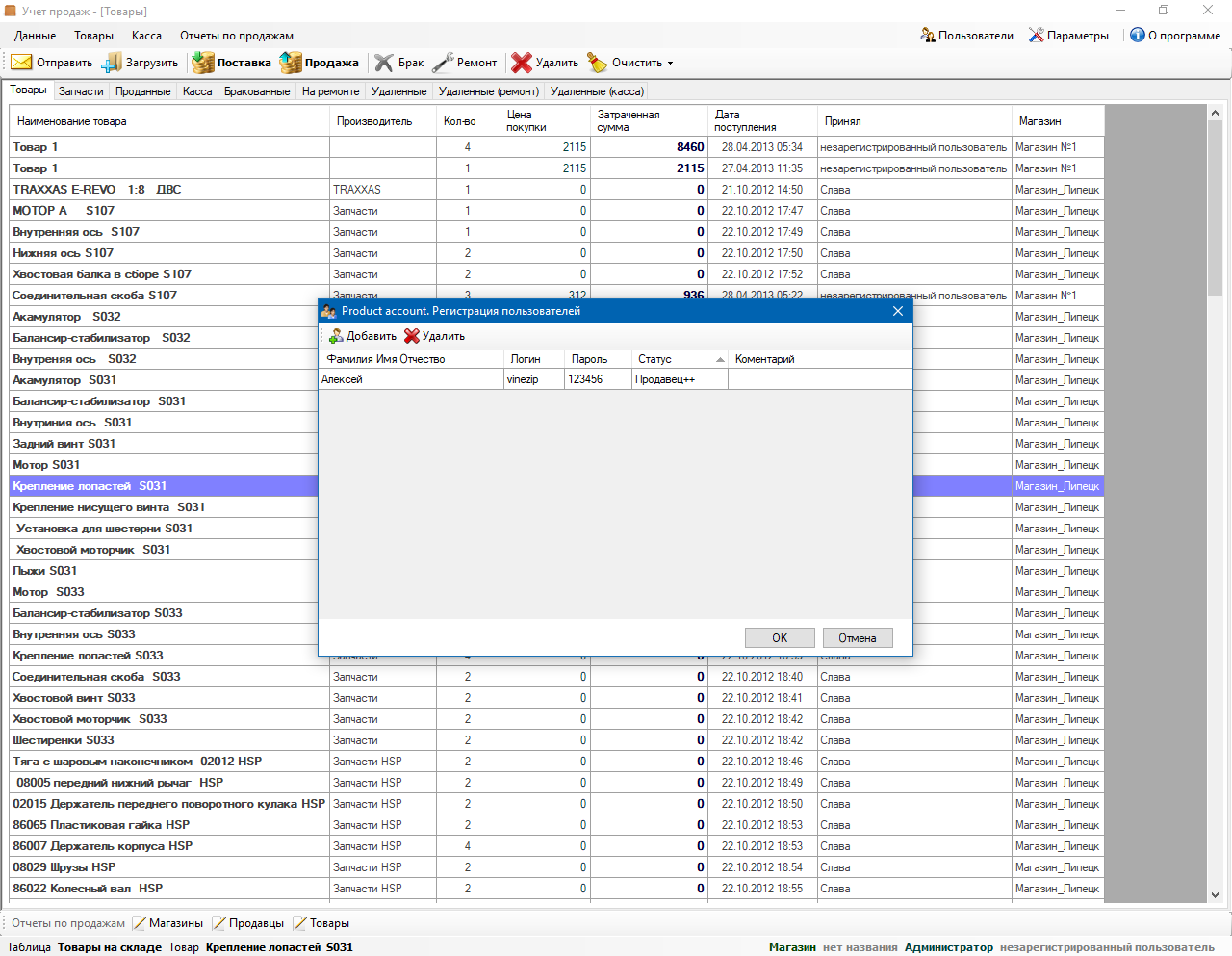Select the Алексей name cell
Viewport: 1232px width, 956px height.
[411, 379]
